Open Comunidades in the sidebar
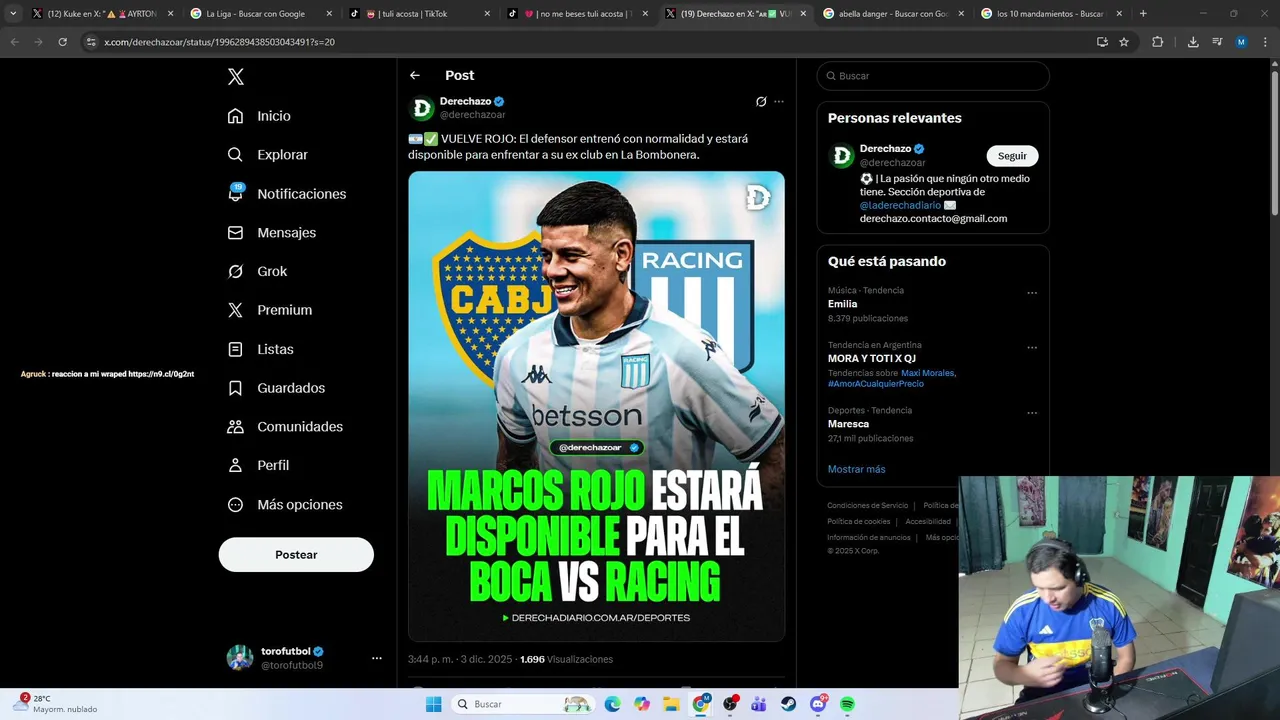 [285, 427]
